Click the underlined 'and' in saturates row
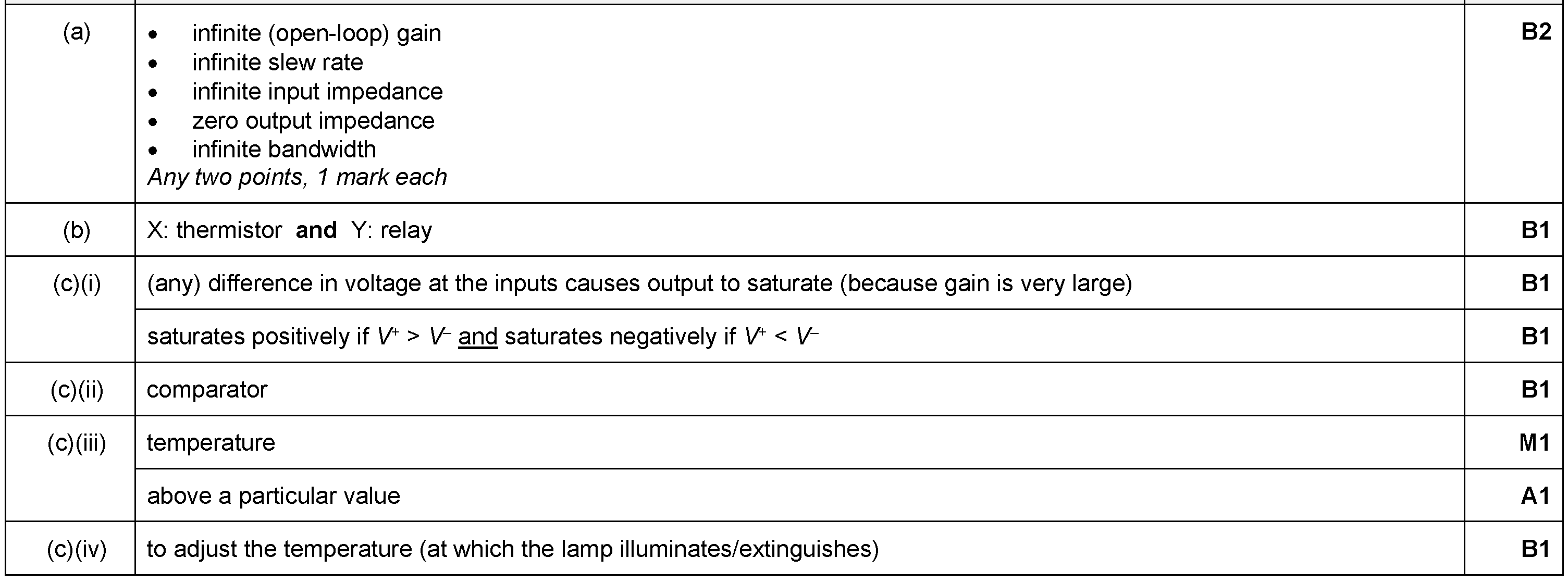The width and height of the screenshot is (1568, 582). (478, 337)
